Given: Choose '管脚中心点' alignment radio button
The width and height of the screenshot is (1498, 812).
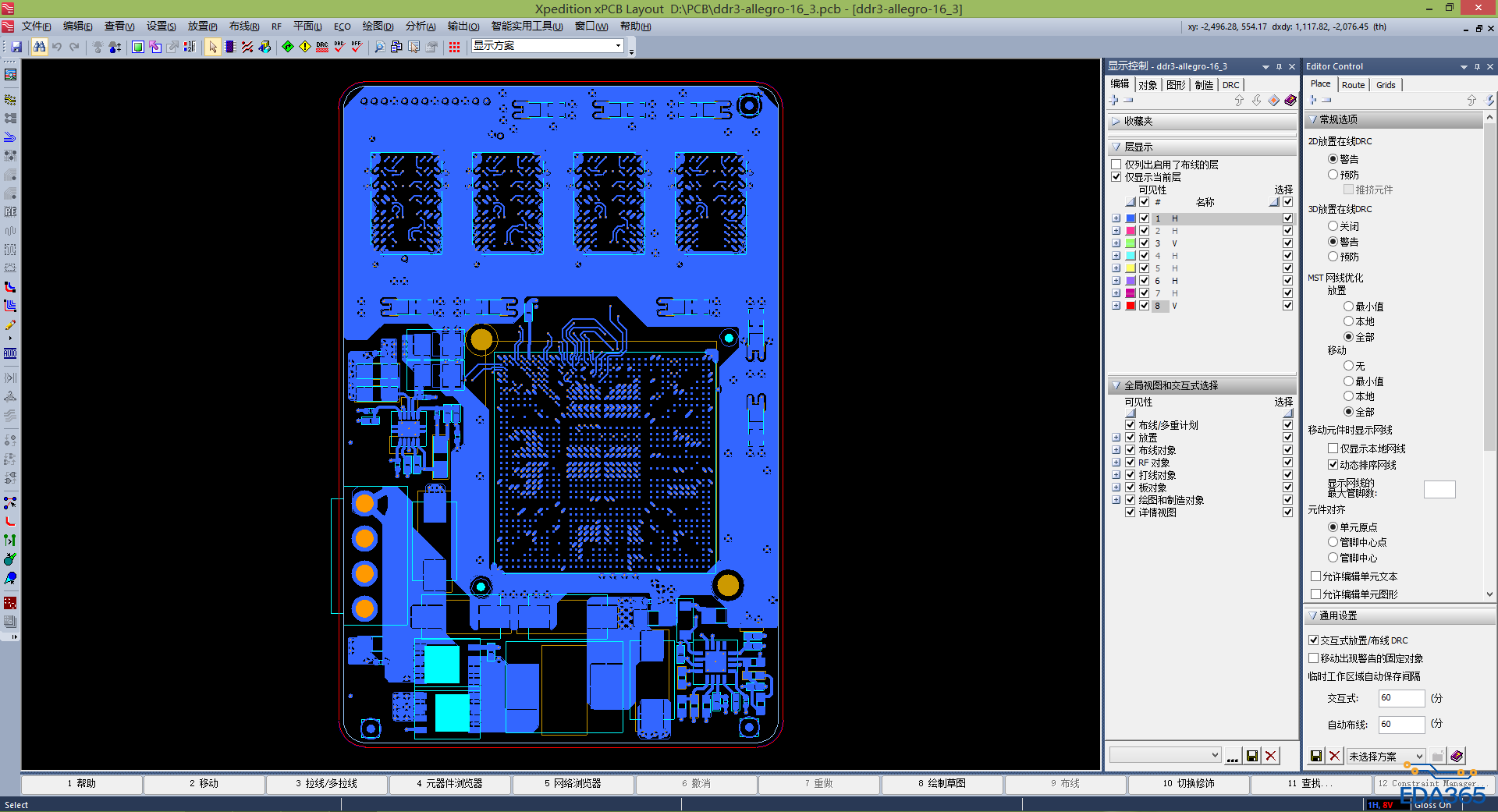Looking at the screenshot, I should [x=1333, y=542].
